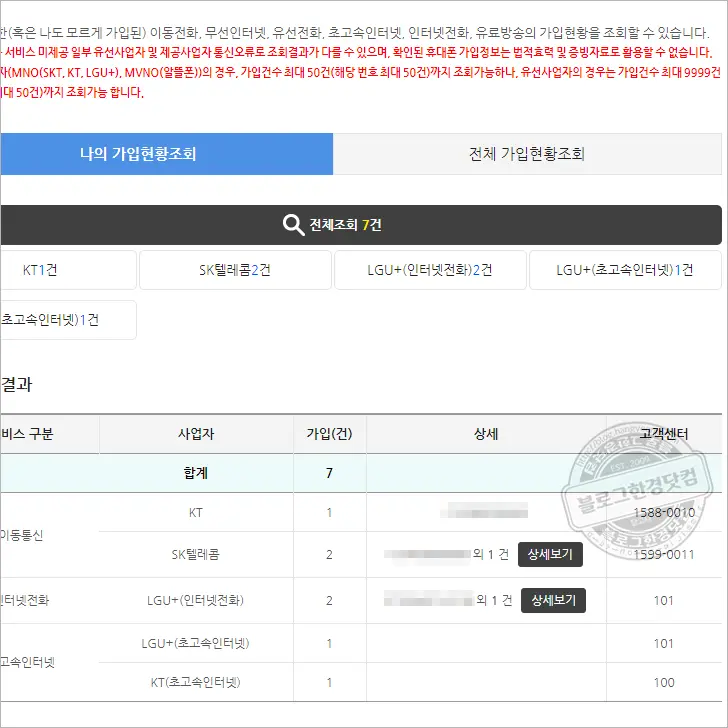This screenshot has height=728, width=728.
Task: Click the LGU+(초고속인터넷) table cell
Action: [x=196, y=643]
